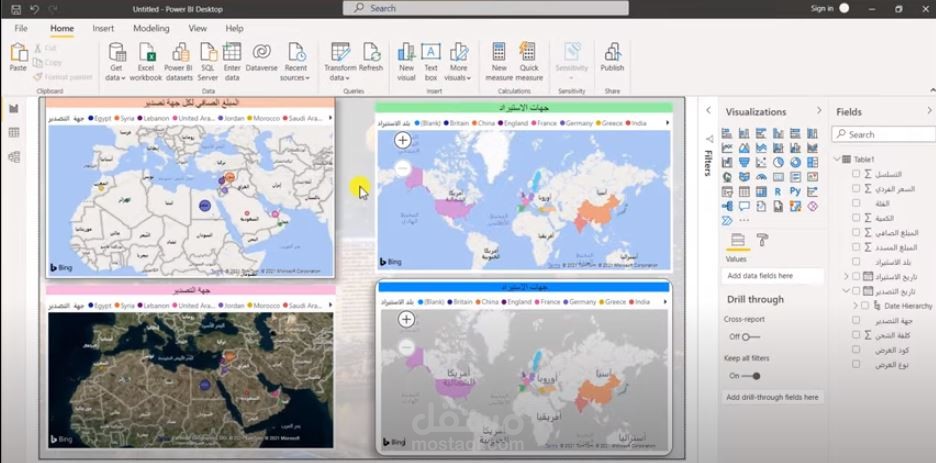936x463 pixels.
Task: Open Report view in left sidebar
Action: [14, 109]
